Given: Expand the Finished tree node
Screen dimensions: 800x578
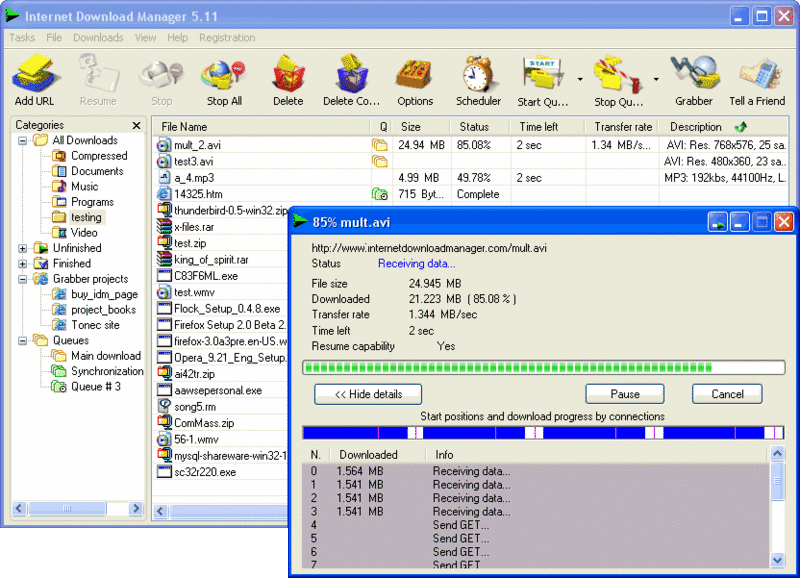Looking at the screenshot, I should (x=22, y=264).
